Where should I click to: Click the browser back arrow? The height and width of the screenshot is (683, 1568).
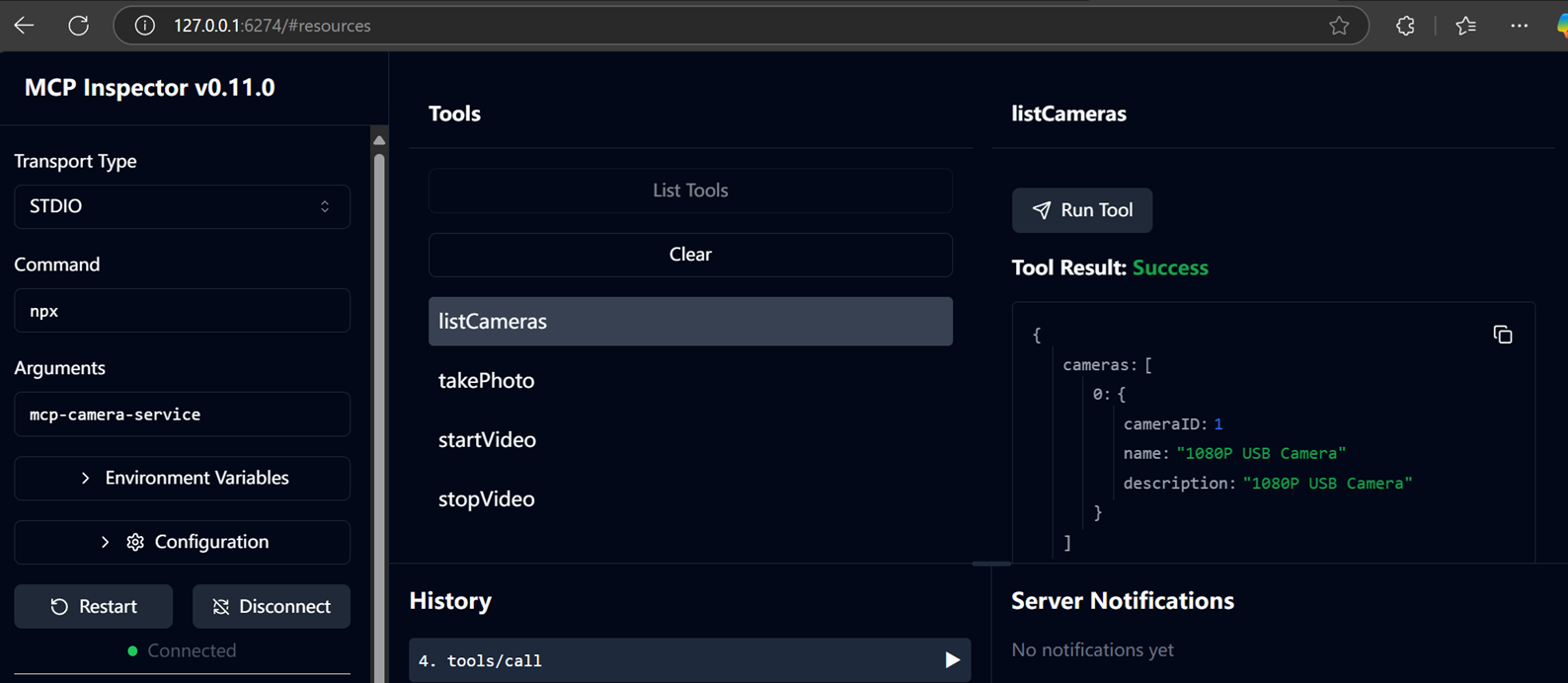[25, 26]
